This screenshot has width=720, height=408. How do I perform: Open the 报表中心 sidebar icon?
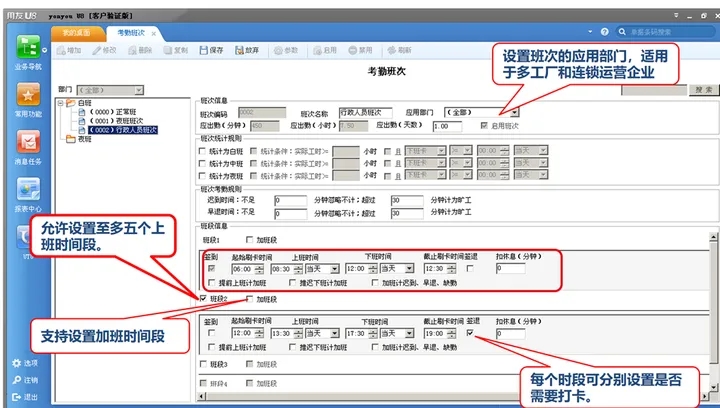(28, 189)
